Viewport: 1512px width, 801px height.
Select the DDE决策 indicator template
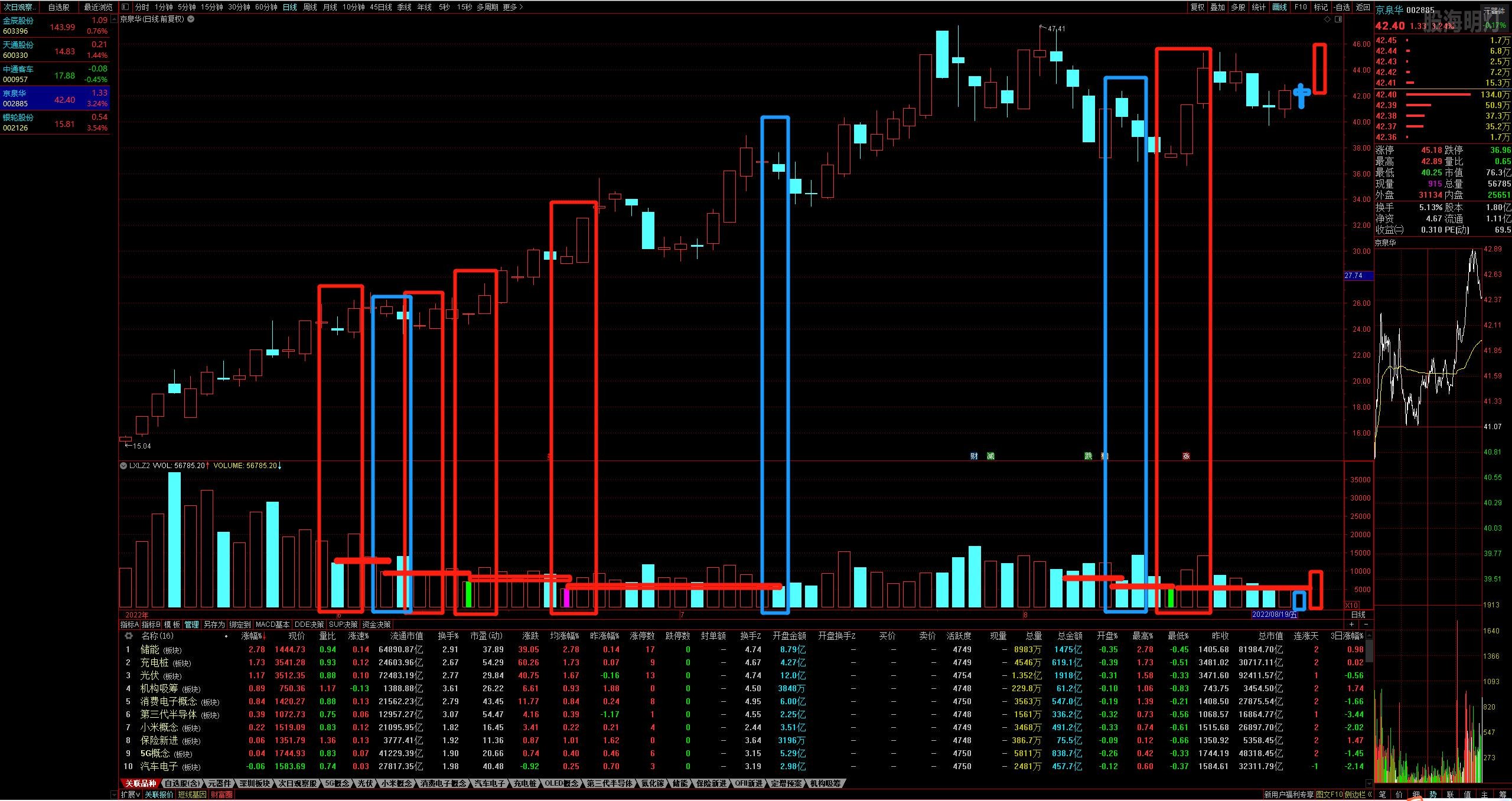click(x=309, y=625)
